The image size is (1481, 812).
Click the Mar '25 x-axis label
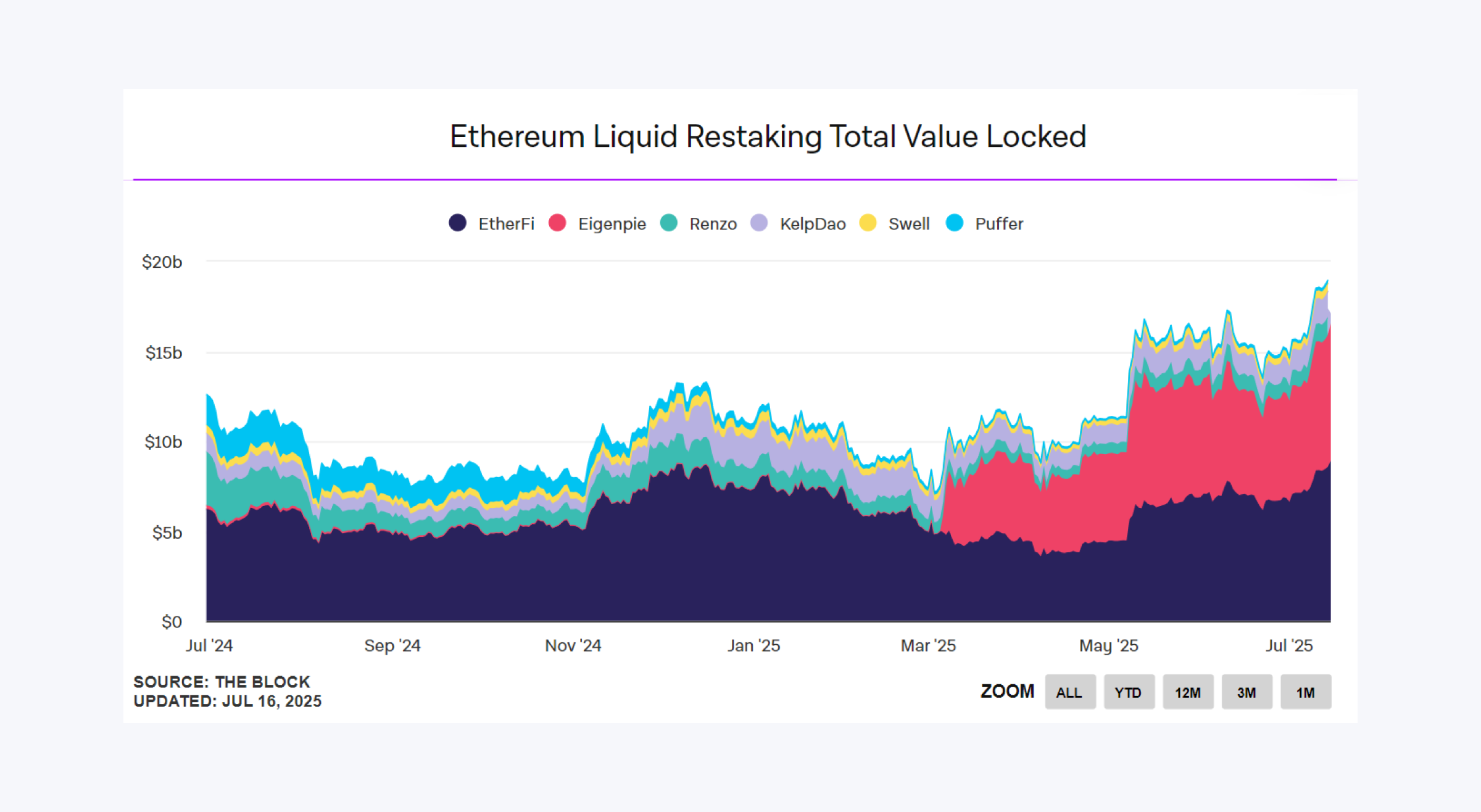click(928, 645)
